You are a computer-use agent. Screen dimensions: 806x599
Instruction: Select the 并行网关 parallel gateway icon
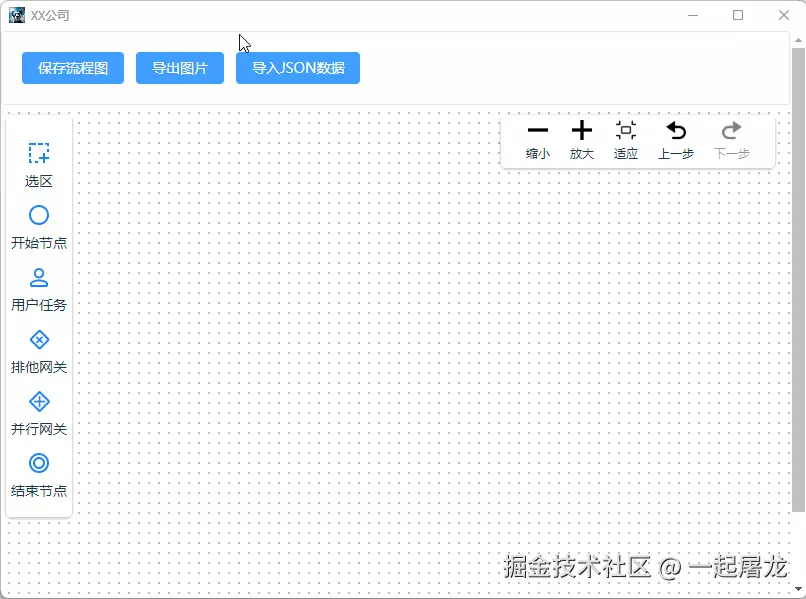coord(39,400)
